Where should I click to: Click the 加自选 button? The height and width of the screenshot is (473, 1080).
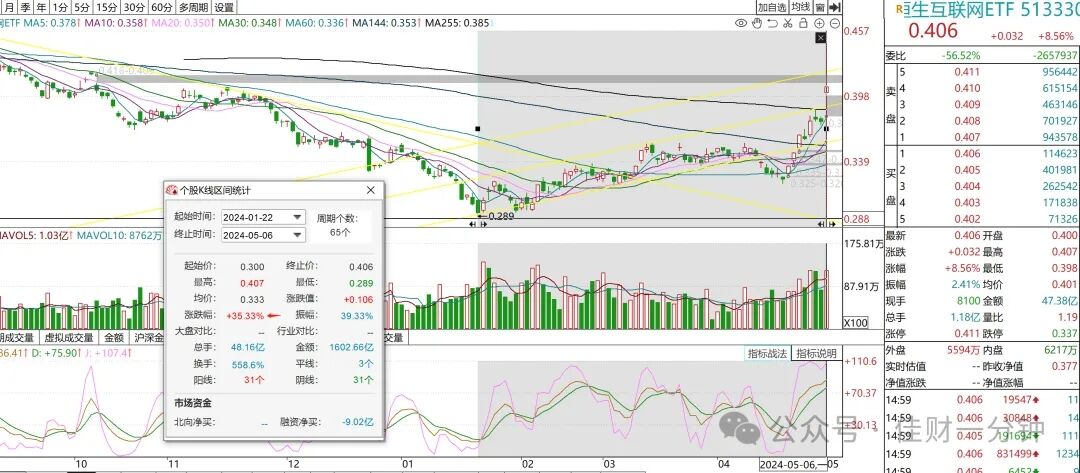[772, 8]
